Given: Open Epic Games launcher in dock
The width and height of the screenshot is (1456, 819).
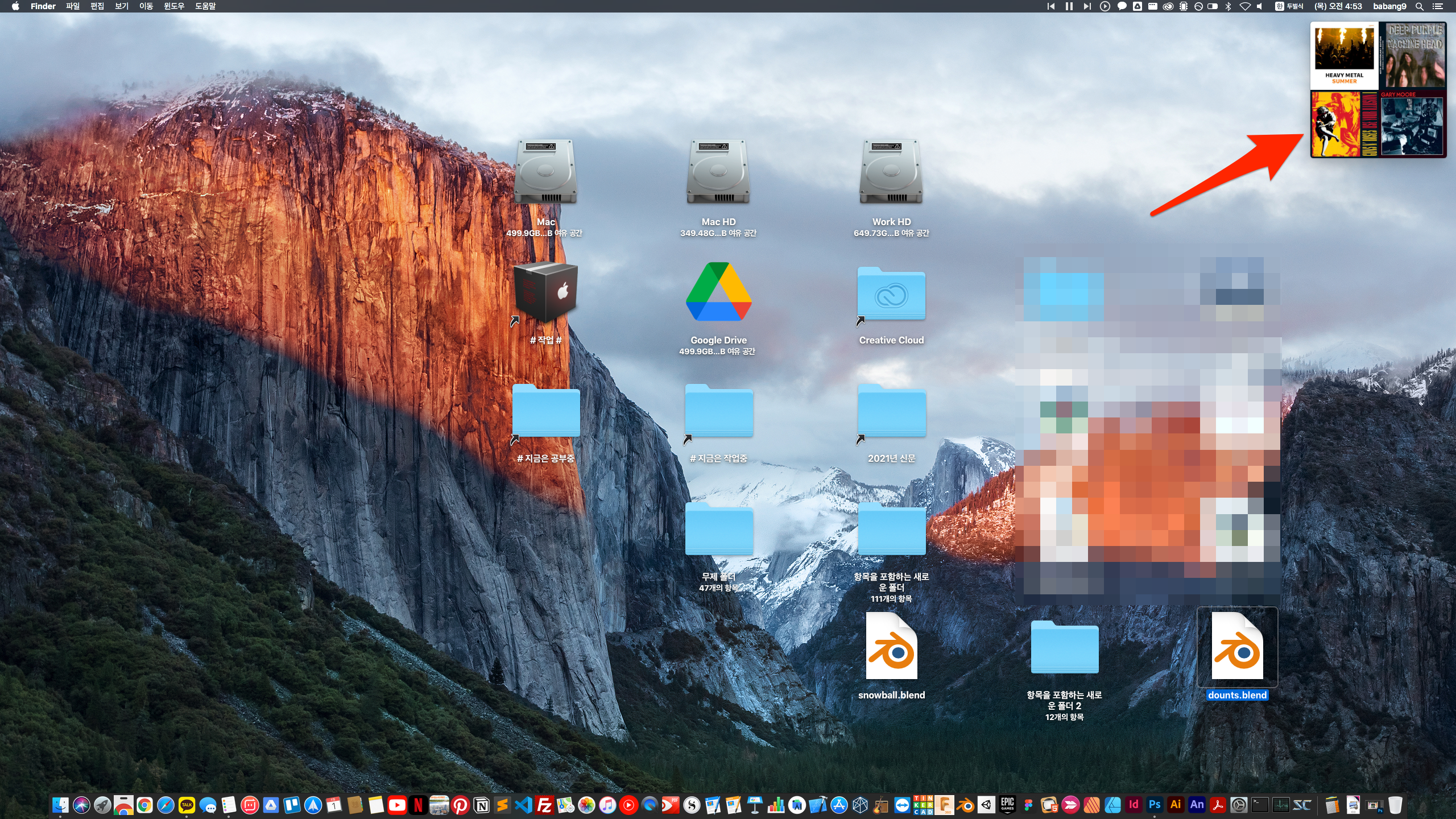Looking at the screenshot, I should pos(1007,805).
